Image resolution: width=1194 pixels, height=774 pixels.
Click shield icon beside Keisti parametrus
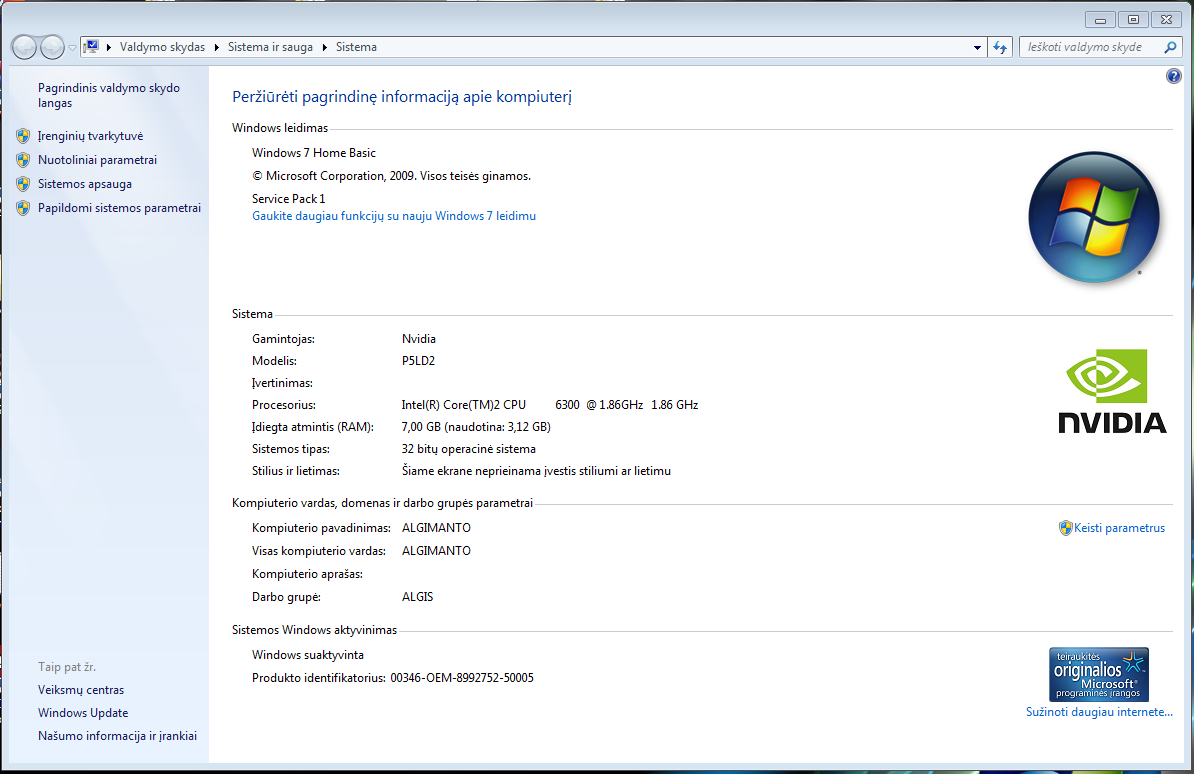(x=1065, y=528)
